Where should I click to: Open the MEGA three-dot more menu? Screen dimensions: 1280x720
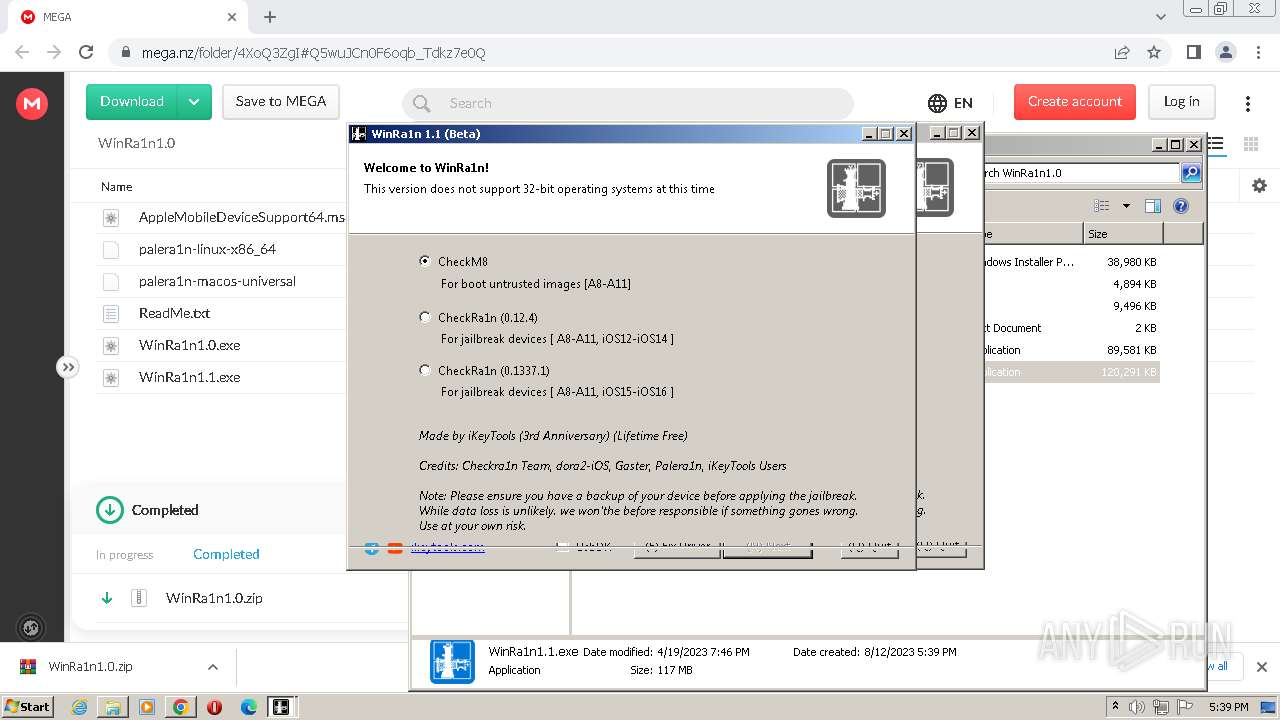(x=1248, y=103)
